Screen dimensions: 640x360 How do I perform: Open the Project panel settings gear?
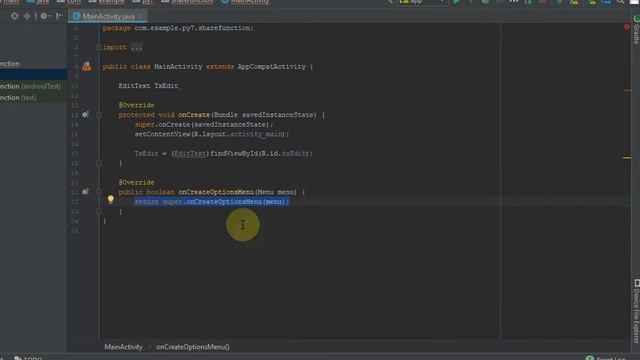click(x=45, y=16)
